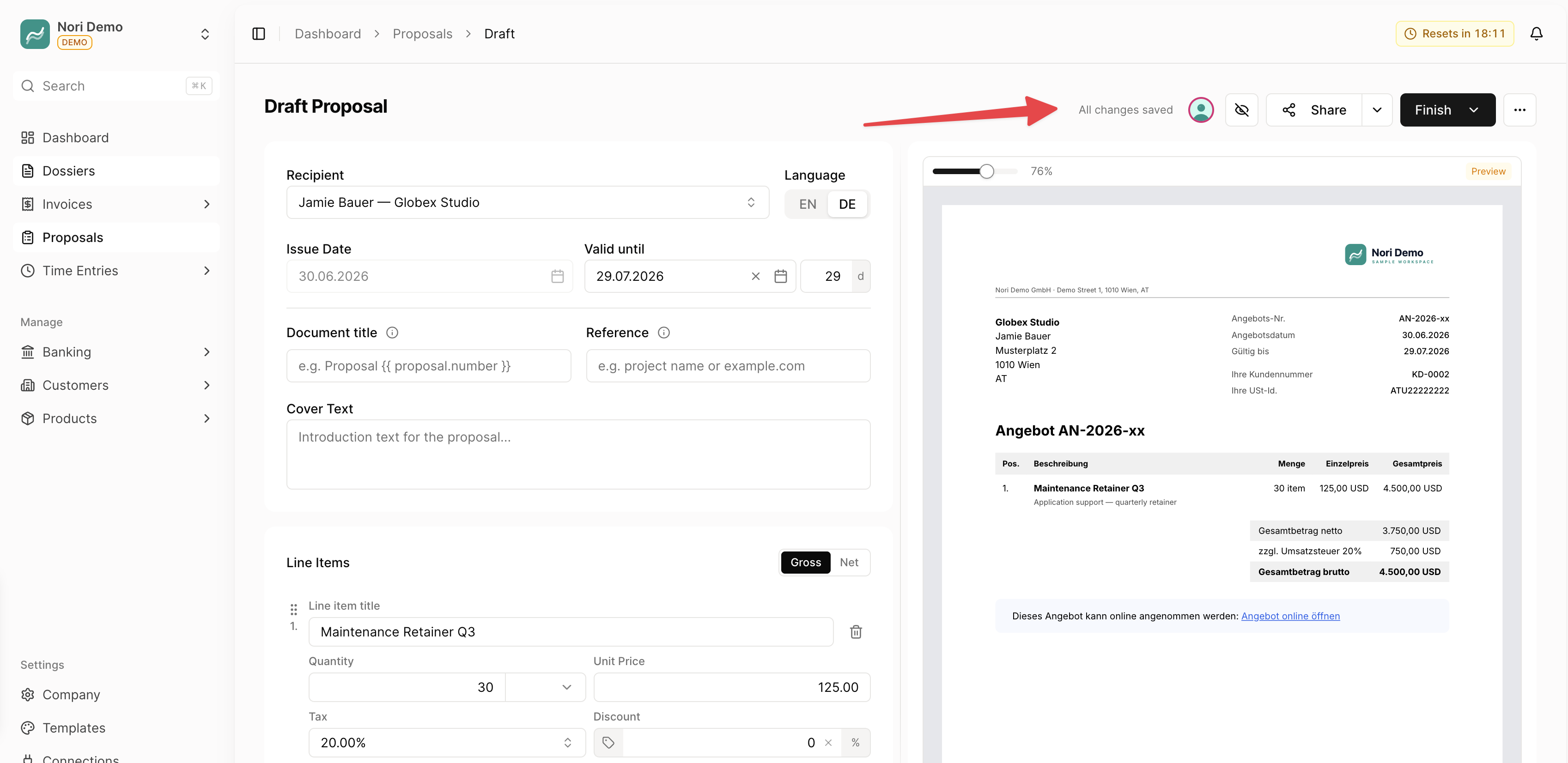
Task: Expand the Customers submenu chevron
Action: (207, 386)
